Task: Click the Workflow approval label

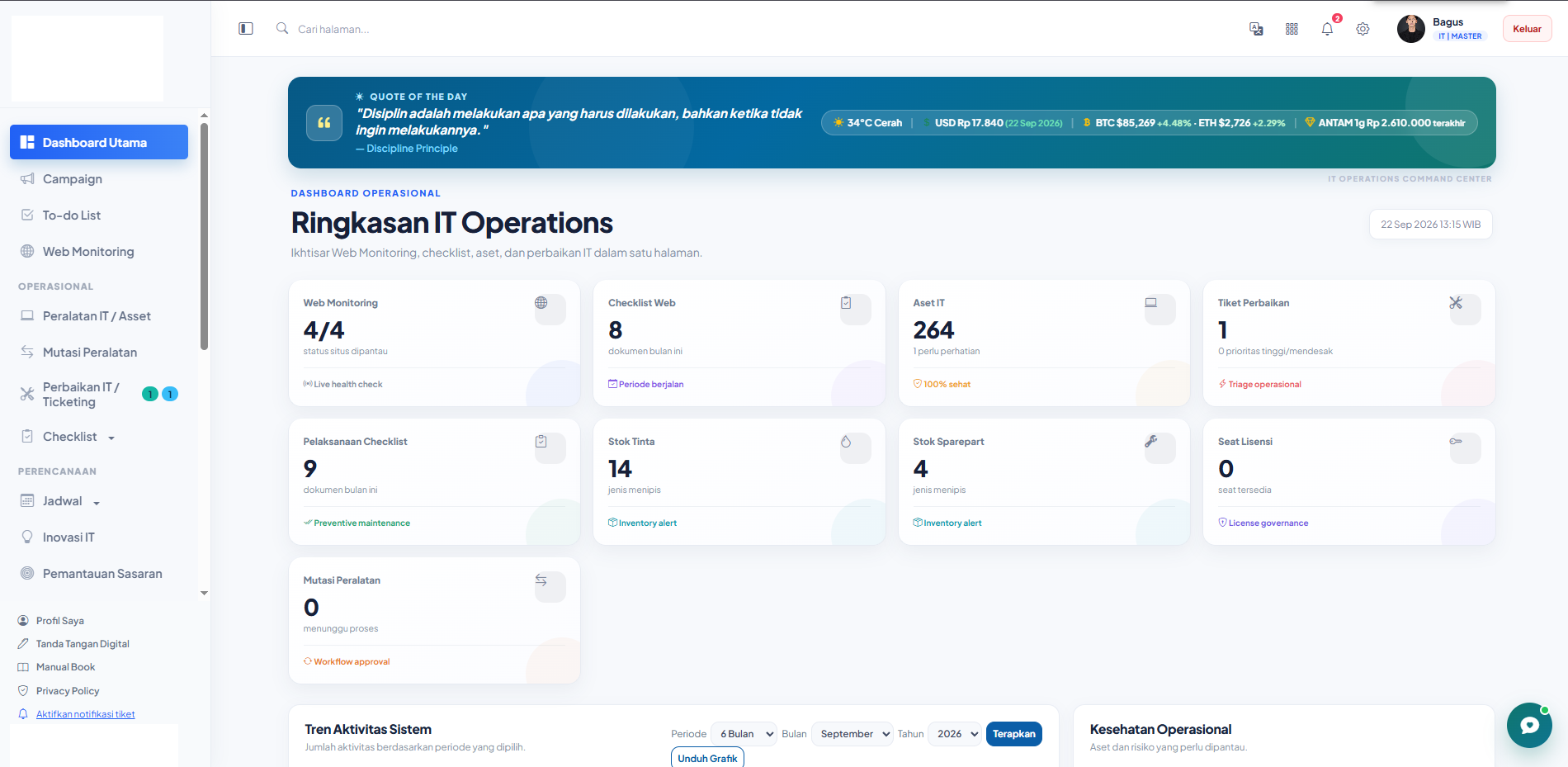Action: tap(352, 661)
